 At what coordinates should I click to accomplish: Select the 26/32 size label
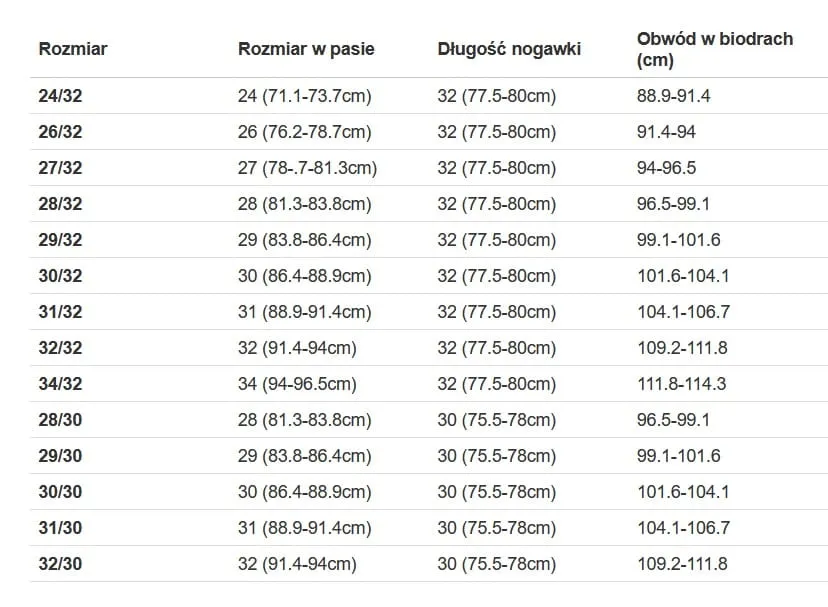click(60, 132)
